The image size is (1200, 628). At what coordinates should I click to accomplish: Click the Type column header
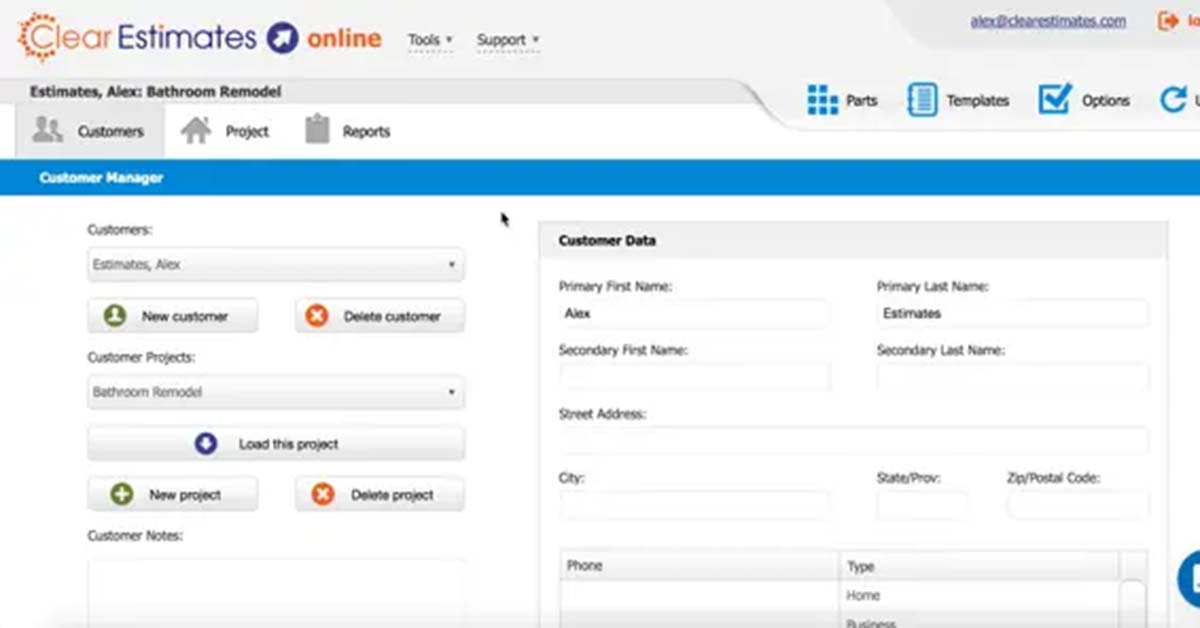(980, 566)
